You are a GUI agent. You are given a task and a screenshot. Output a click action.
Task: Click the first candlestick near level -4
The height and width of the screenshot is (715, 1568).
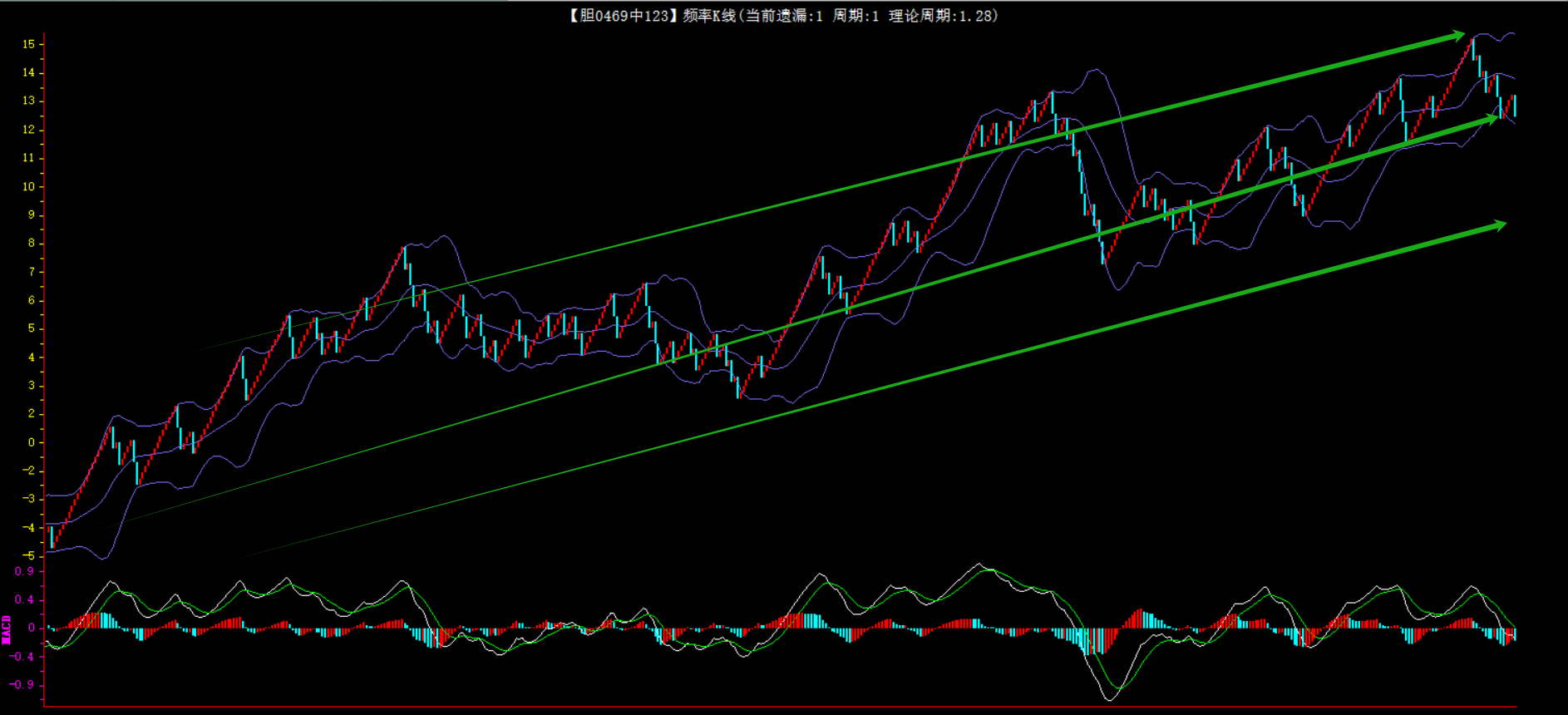[52, 537]
